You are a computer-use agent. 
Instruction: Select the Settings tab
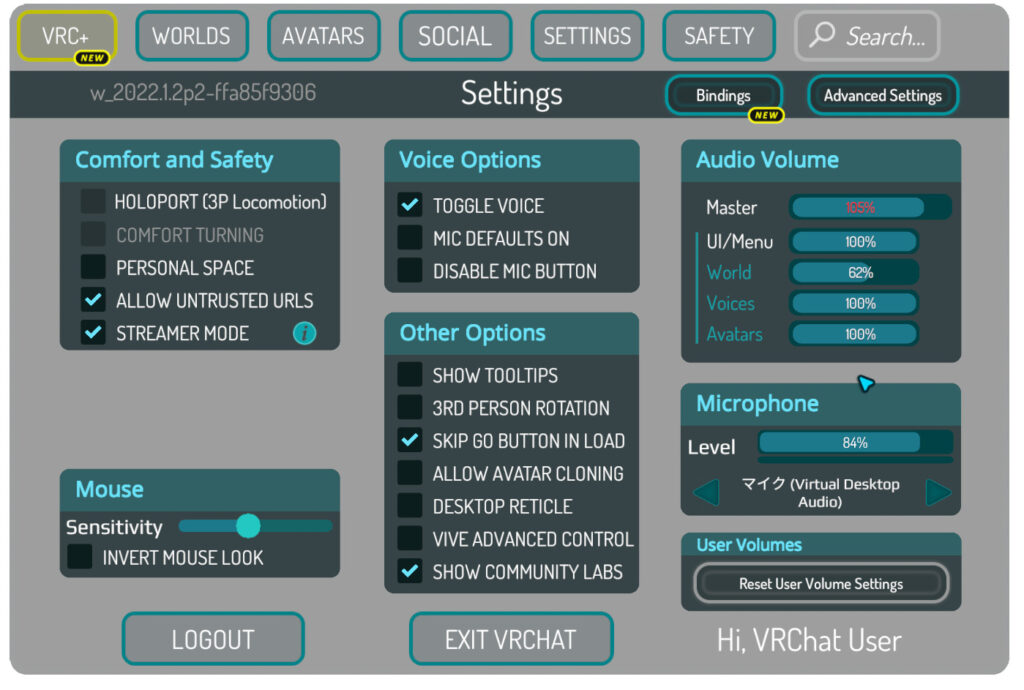(587, 36)
